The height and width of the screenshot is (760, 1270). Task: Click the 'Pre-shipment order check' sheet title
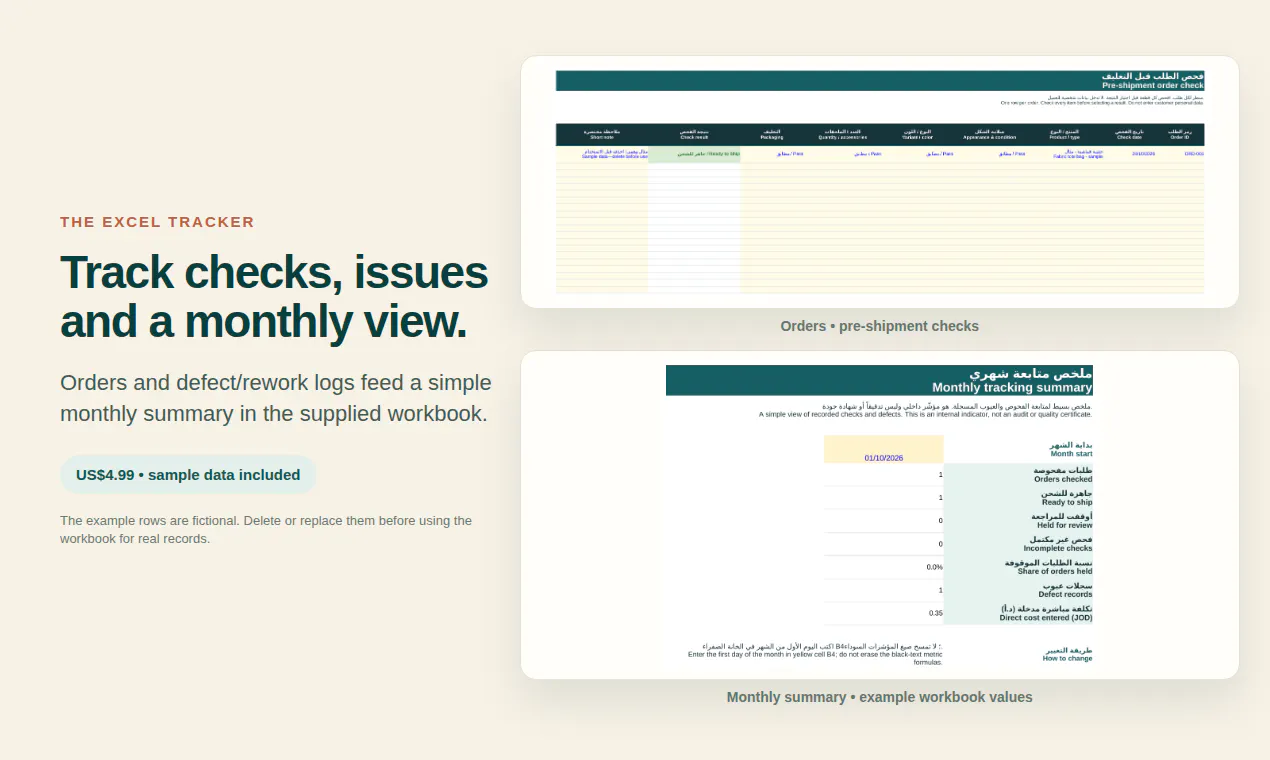coord(1152,86)
